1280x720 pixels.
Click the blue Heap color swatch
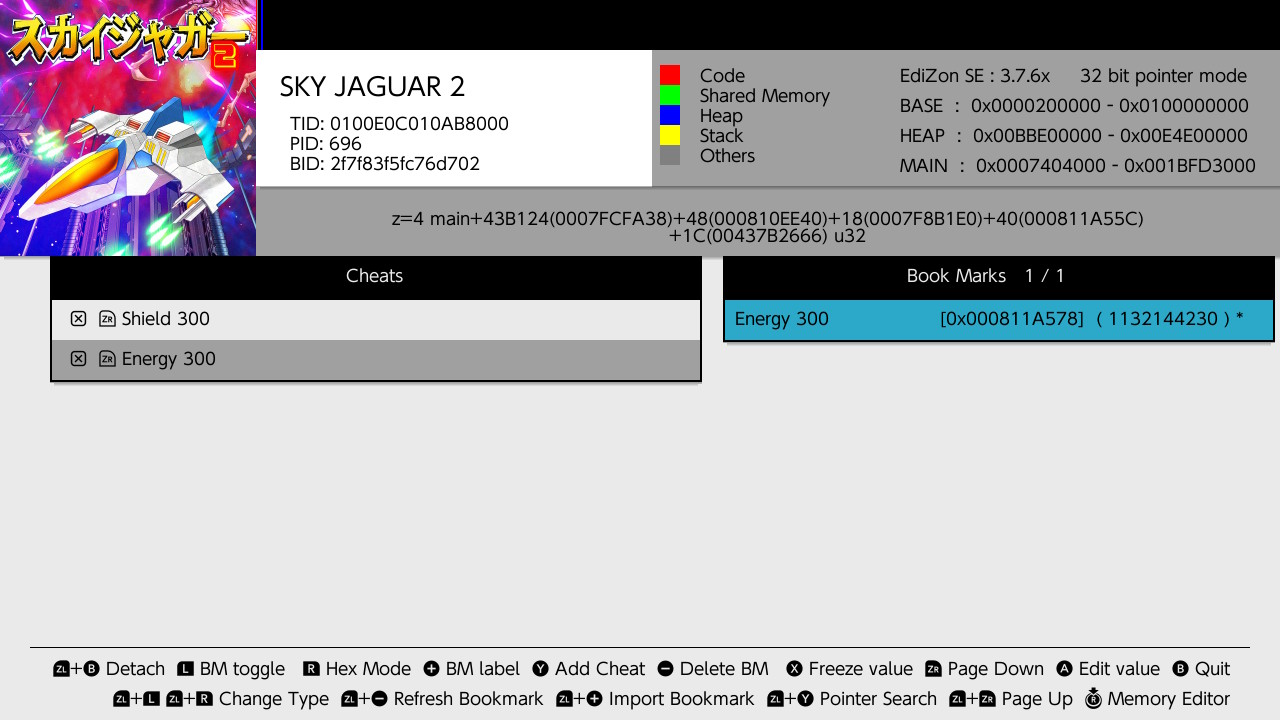[x=670, y=115]
